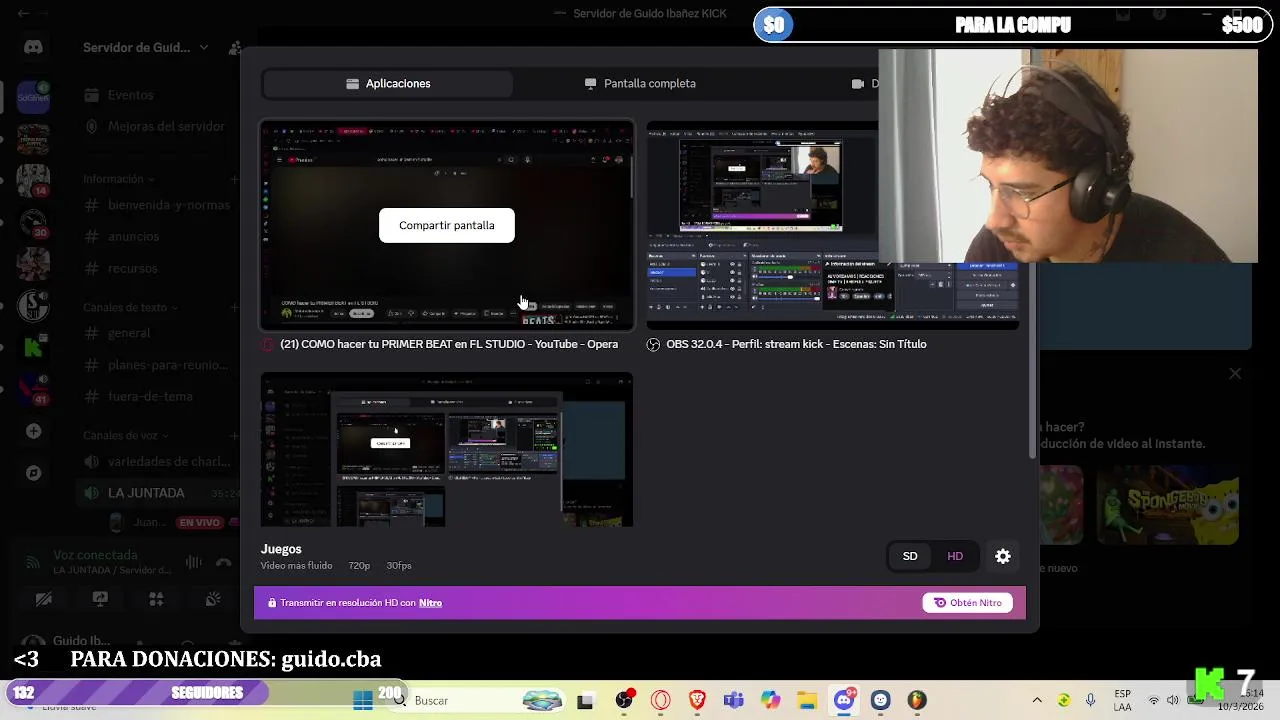Click Nitro link in HD banner
1280x720 pixels.
point(430,603)
